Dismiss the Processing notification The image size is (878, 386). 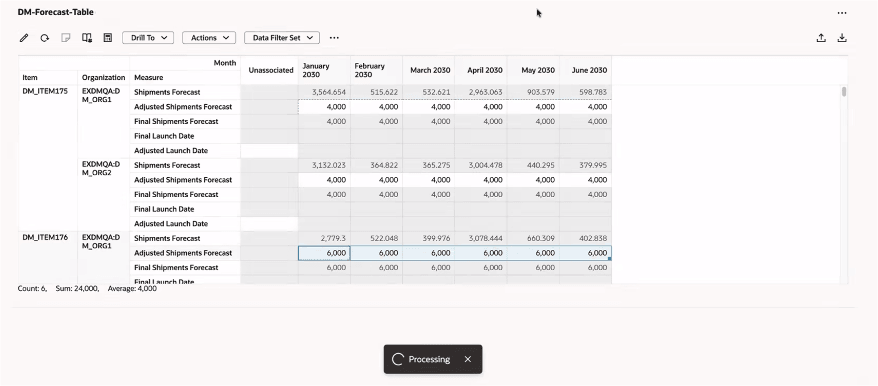click(x=468, y=359)
